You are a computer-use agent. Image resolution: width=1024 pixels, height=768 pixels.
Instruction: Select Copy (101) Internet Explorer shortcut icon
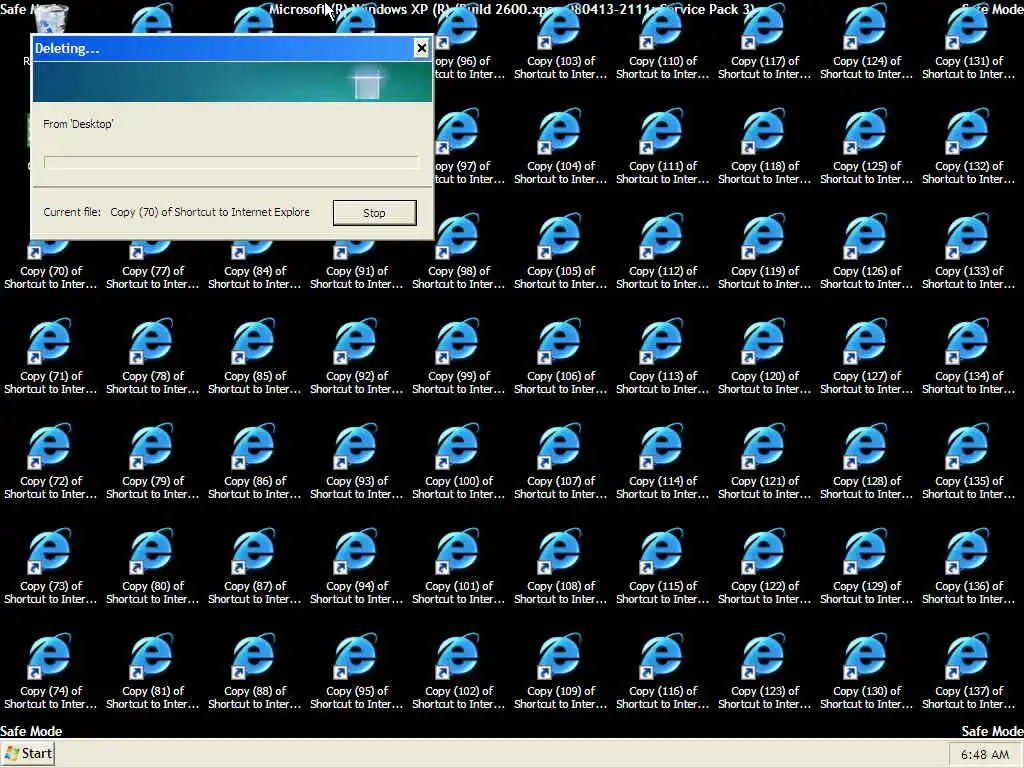(x=458, y=551)
